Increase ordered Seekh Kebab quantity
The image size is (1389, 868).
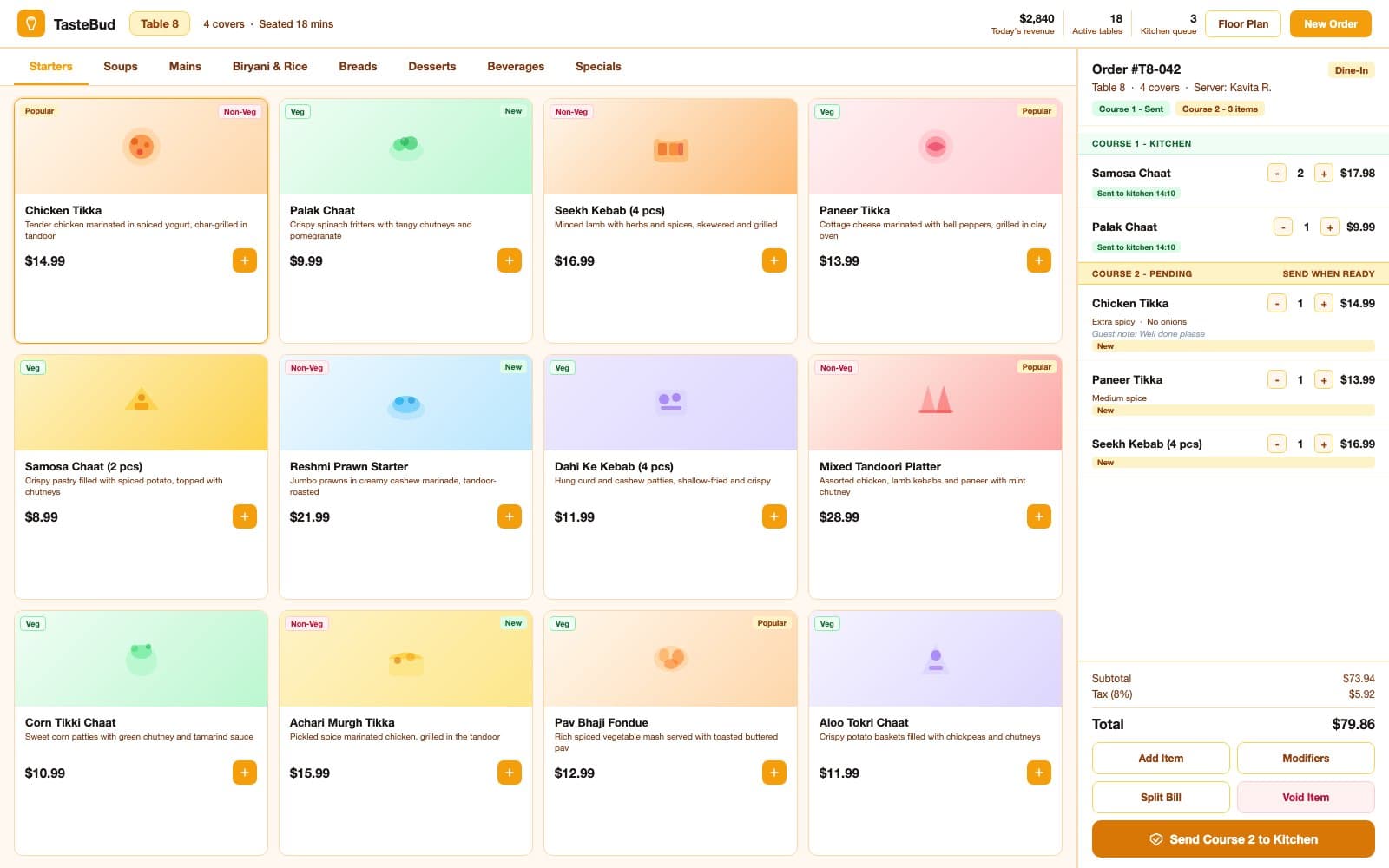(1323, 444)
